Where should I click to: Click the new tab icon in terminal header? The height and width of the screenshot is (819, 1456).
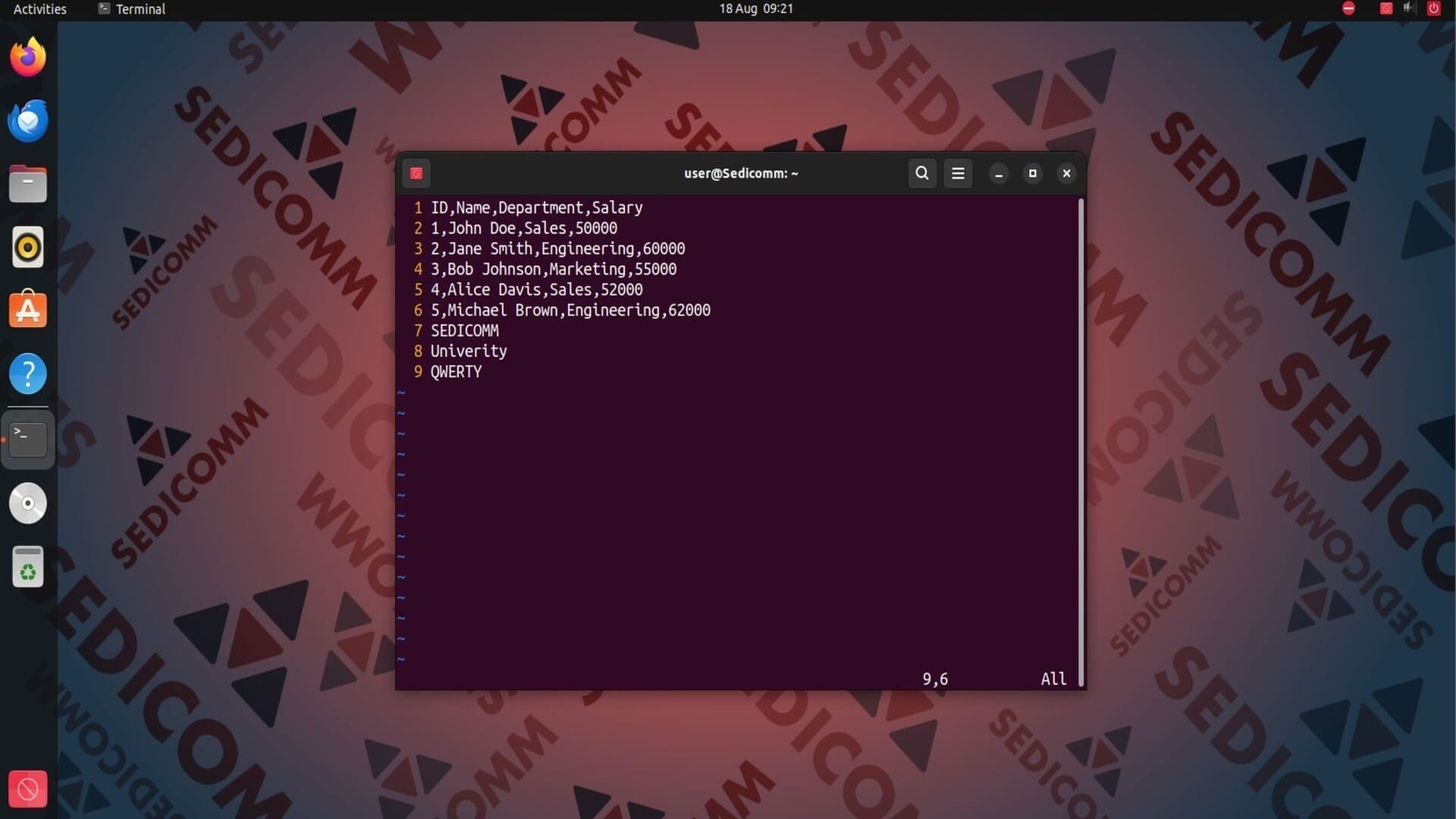(416, 173)
